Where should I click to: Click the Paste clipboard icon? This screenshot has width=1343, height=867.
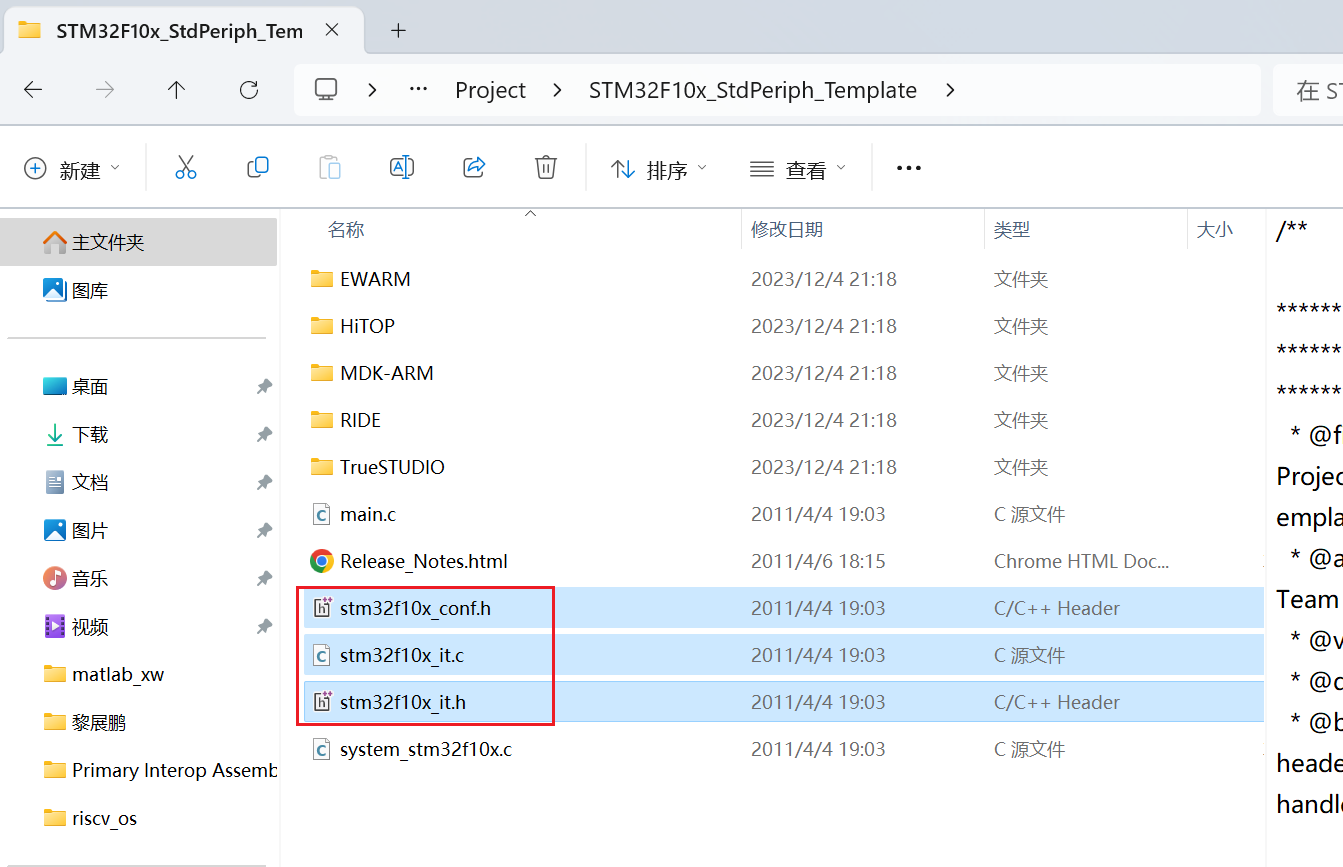(x=330, y=168)
